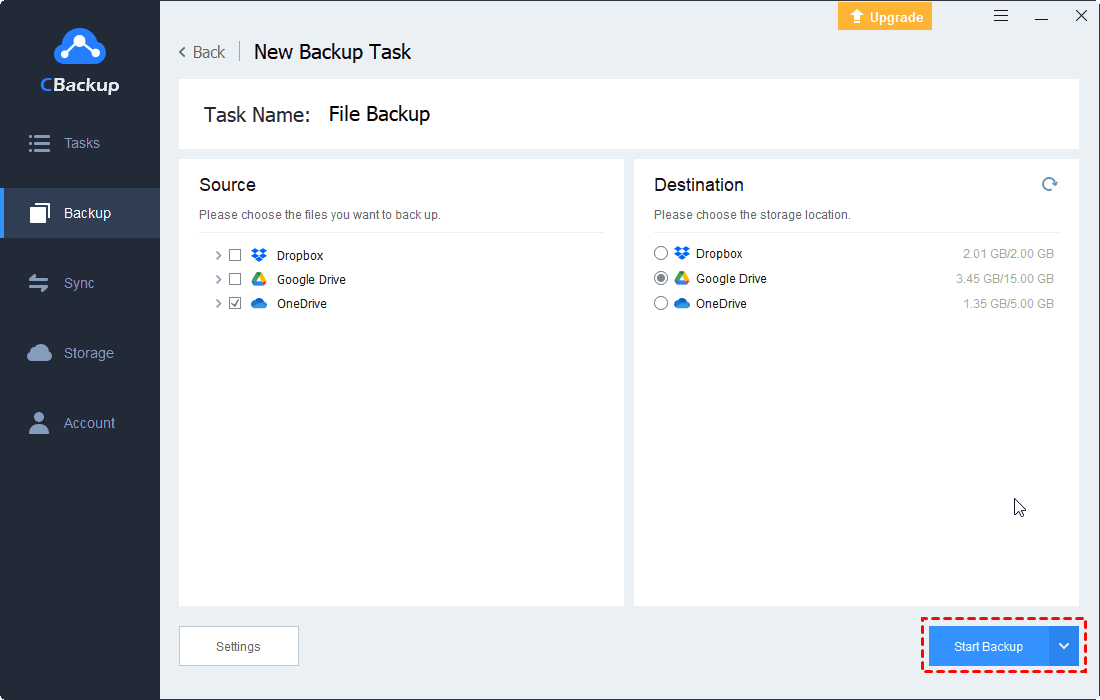Start the File Backup task
1100x700 pixels.
click(988, 646)
